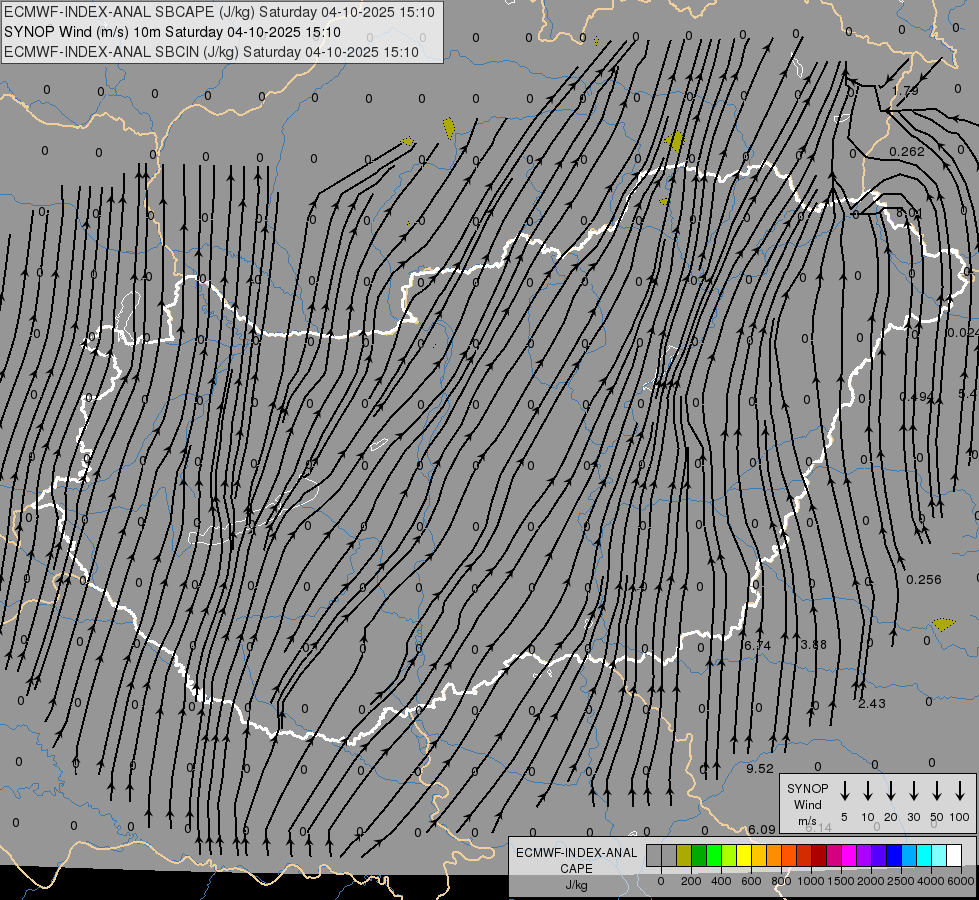
Task: Click the '1000' tick on CAPE scale
Action: 810,881
